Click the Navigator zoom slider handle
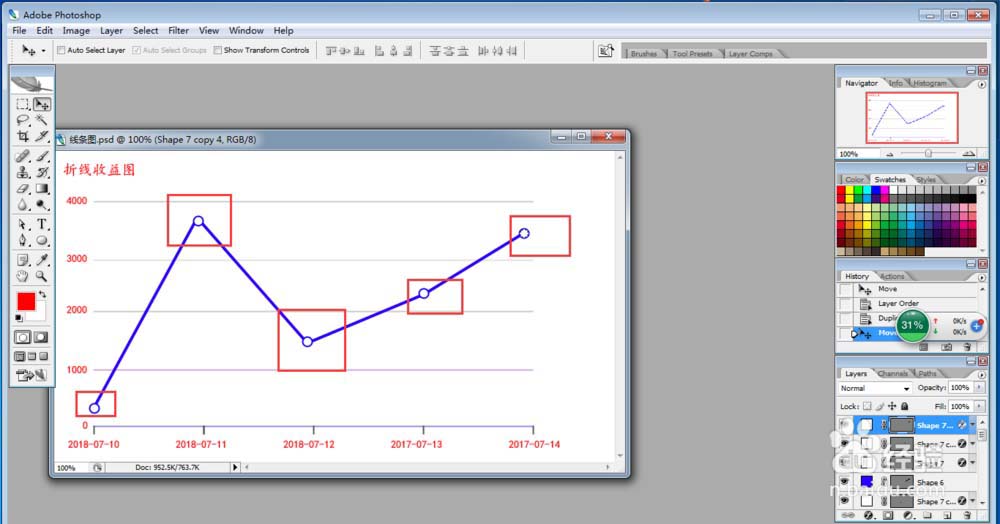Viewport: 1000px width, 524px height. click(929, 154)
